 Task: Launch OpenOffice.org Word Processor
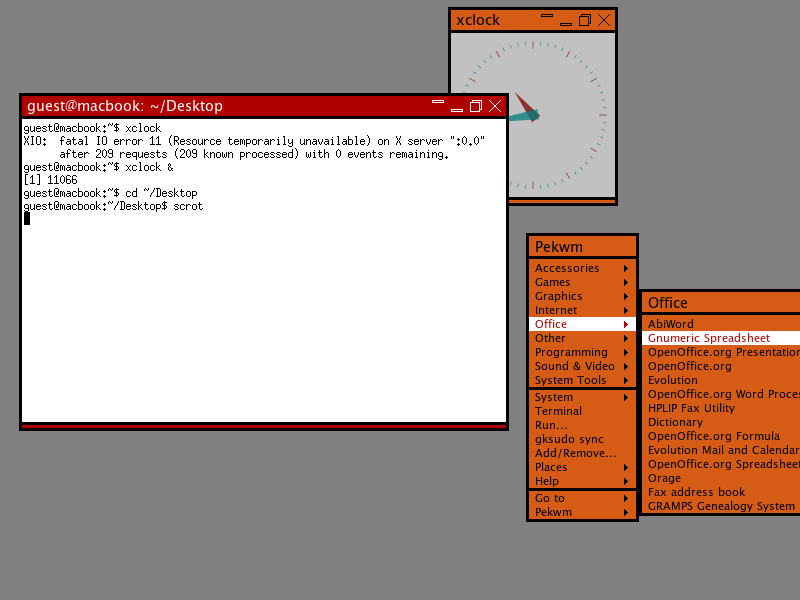[721, 394]
